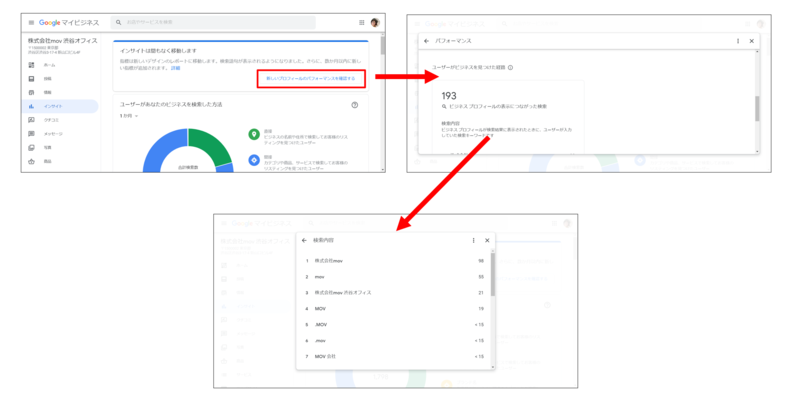Click 新しいプロフィールのパフォーマンスを確認する link
The image size is (800, 402).
[311, 79]
